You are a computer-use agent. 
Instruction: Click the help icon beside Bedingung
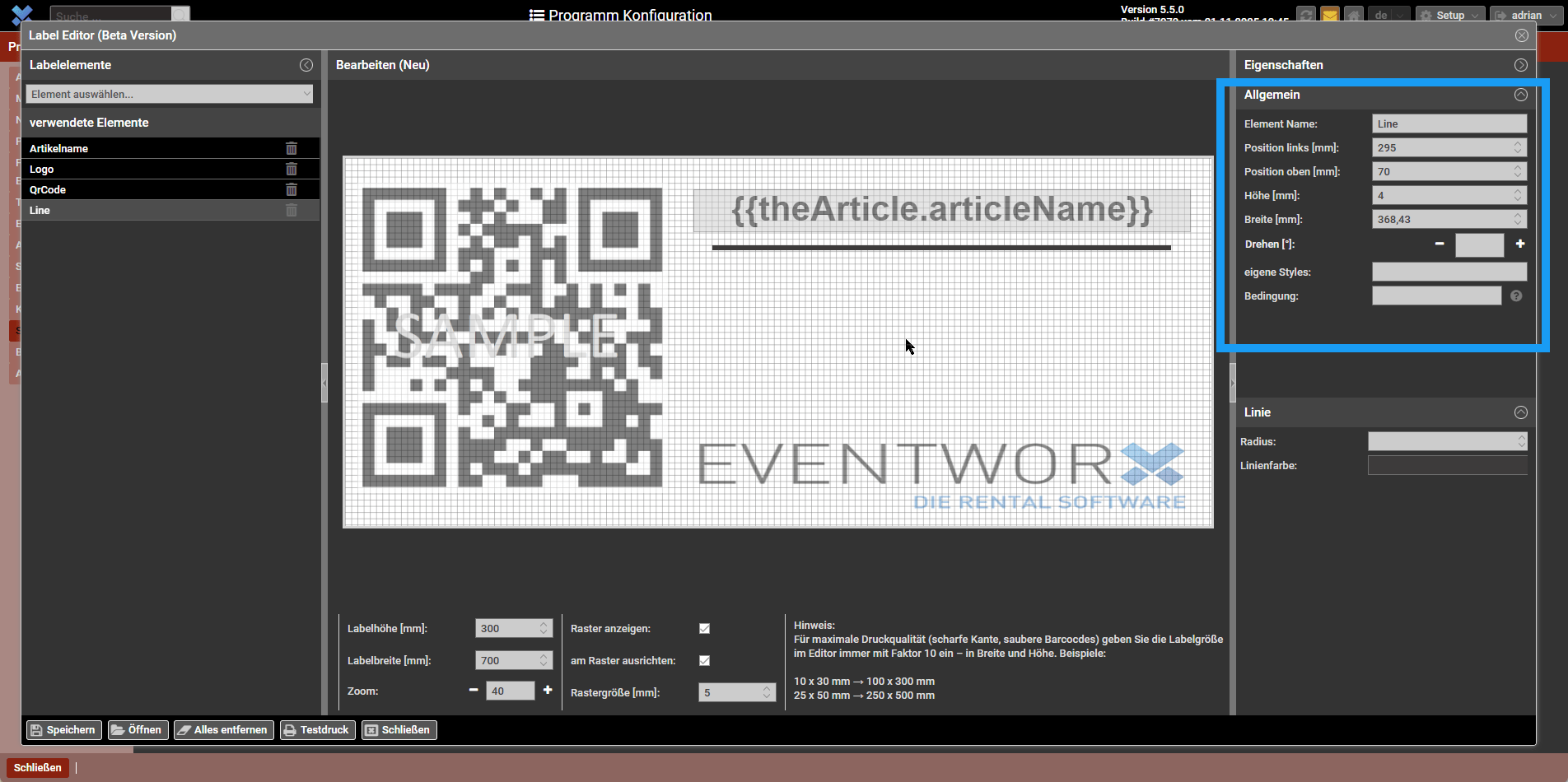click(x=1516, y=296)
